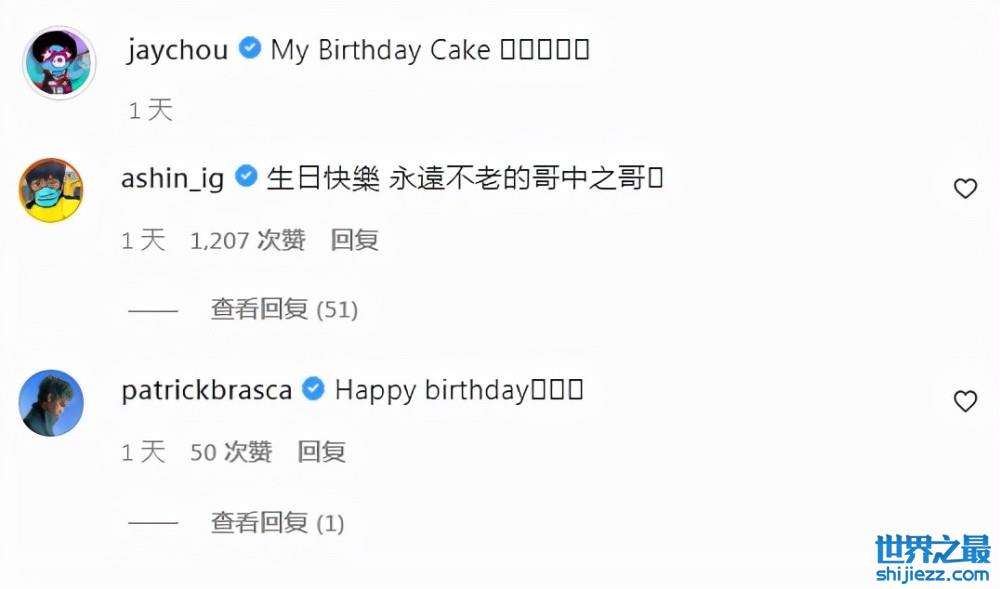Reply to patrickbrasca's comment via 回复
This screenshot has height=589, width=1000.
point(321,452)
